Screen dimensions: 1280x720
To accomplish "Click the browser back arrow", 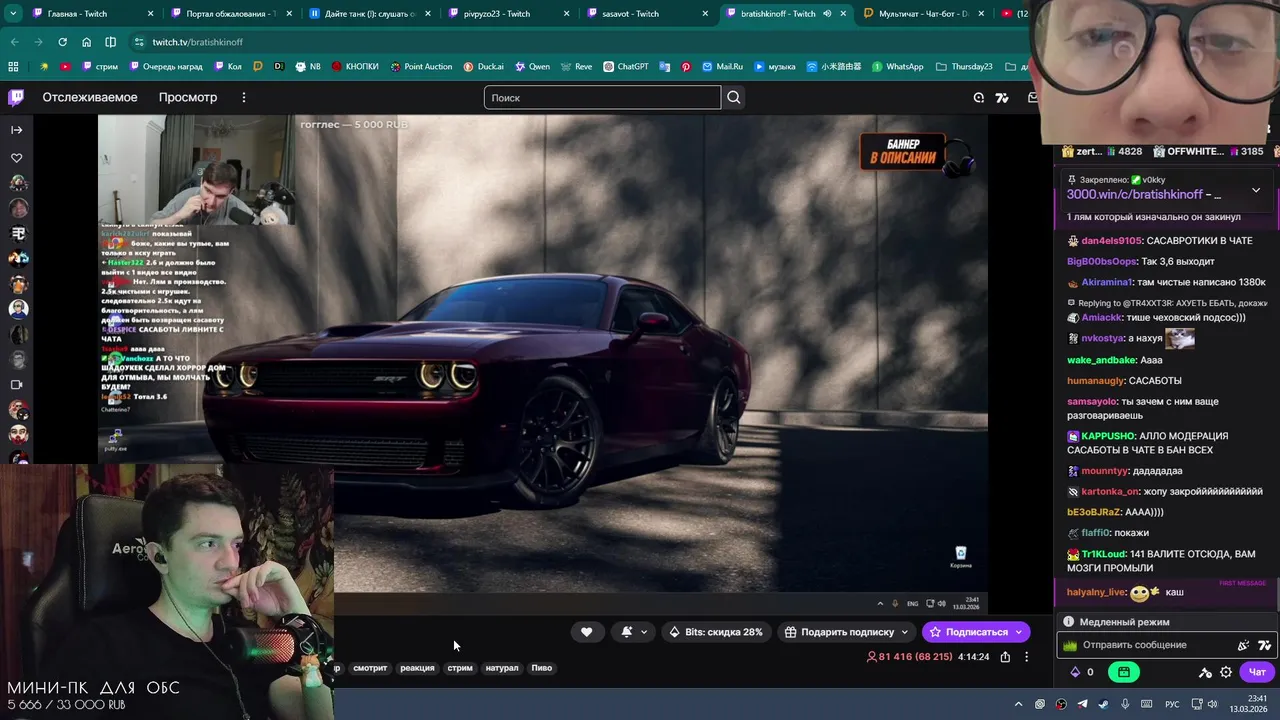I will click(14, 42).
